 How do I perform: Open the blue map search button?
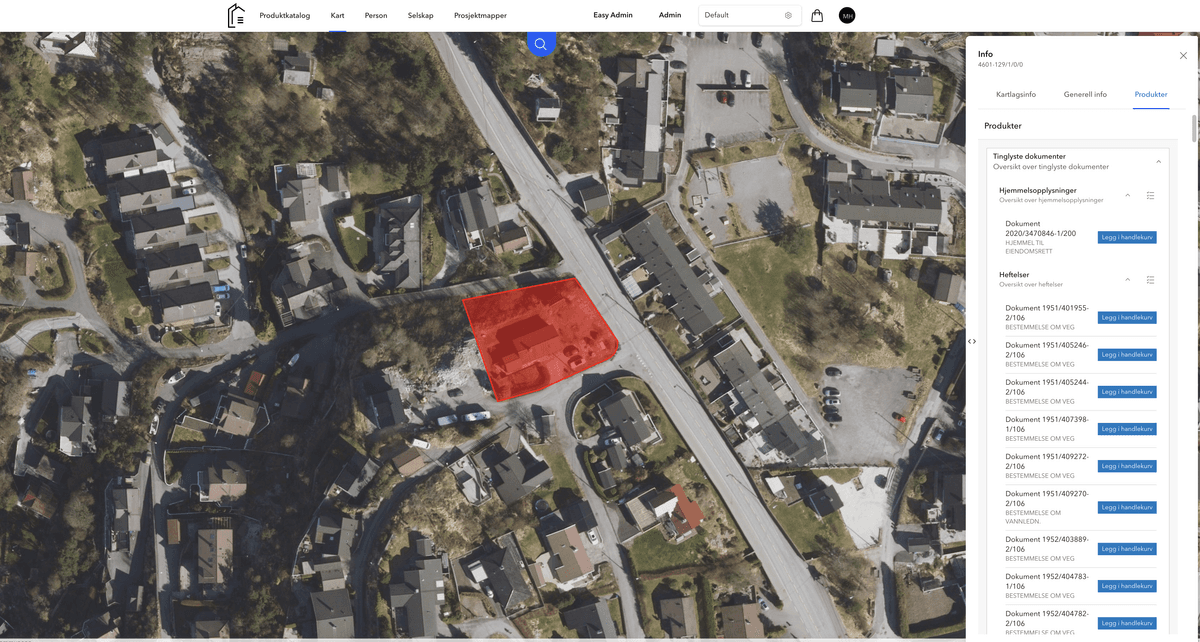541,44
